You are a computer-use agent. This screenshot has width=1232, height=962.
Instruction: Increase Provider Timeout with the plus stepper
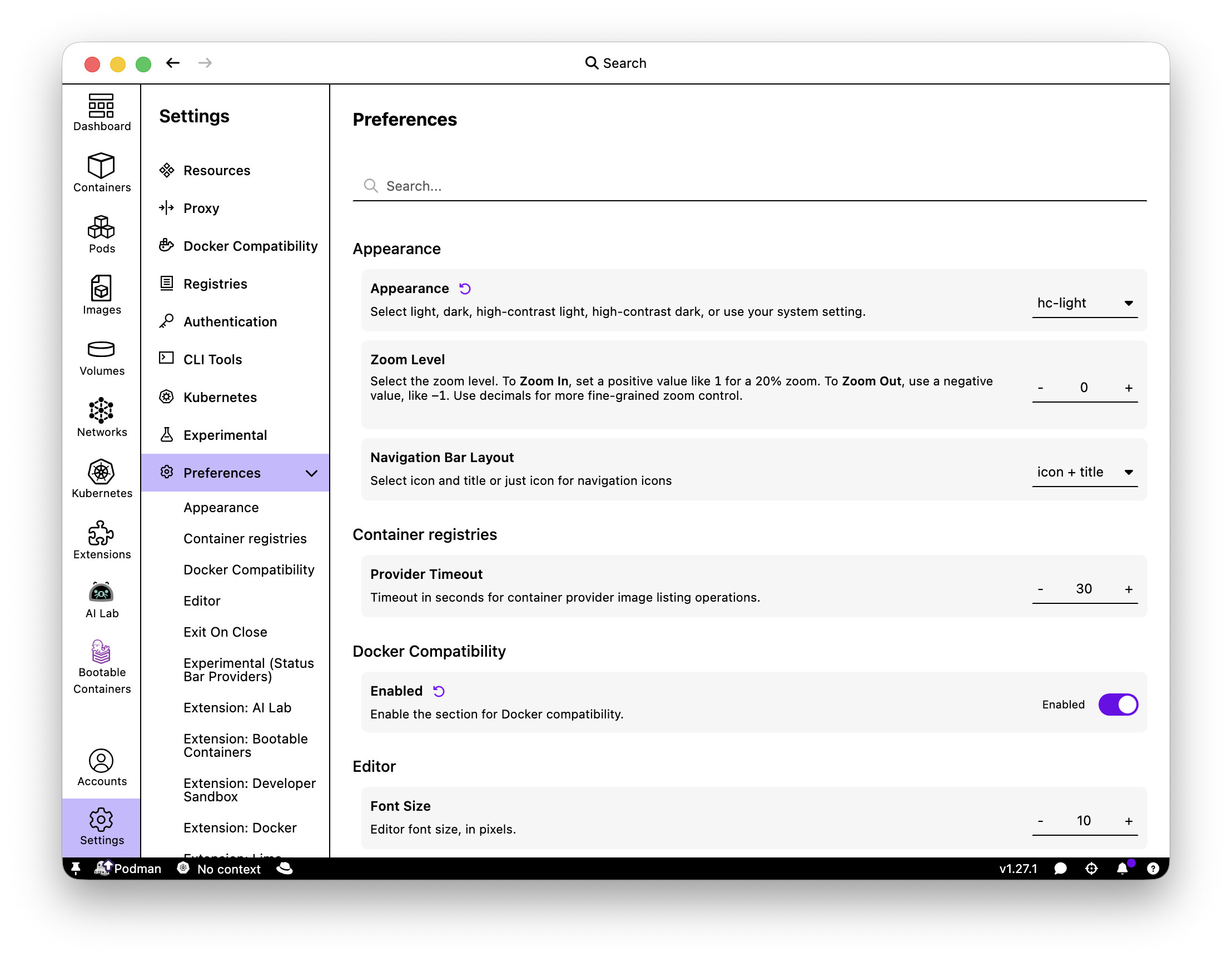1128,588
